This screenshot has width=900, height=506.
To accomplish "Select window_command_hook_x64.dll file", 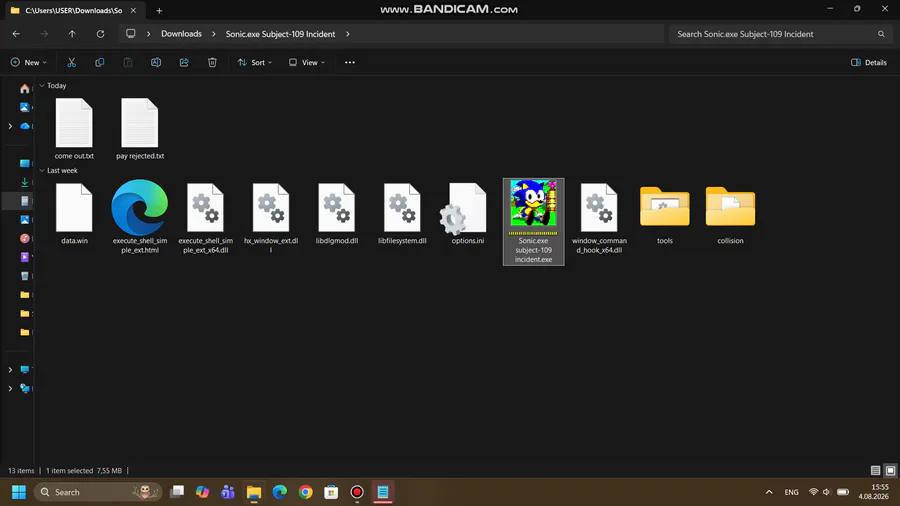I will tap(599, 218).
